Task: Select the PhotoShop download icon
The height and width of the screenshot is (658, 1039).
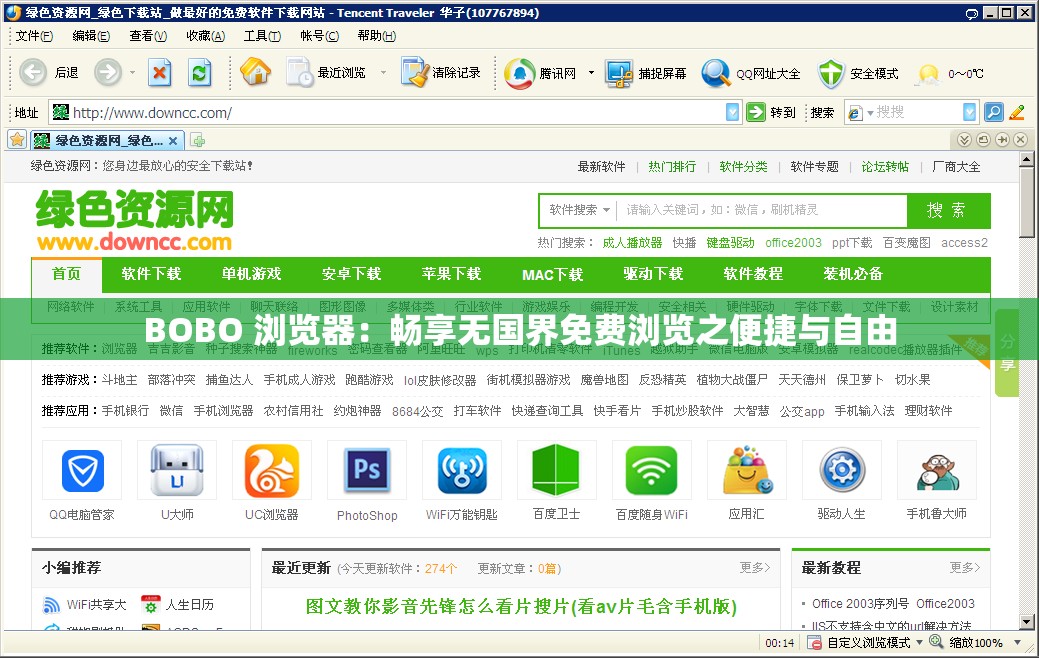Action: point(366,470)
